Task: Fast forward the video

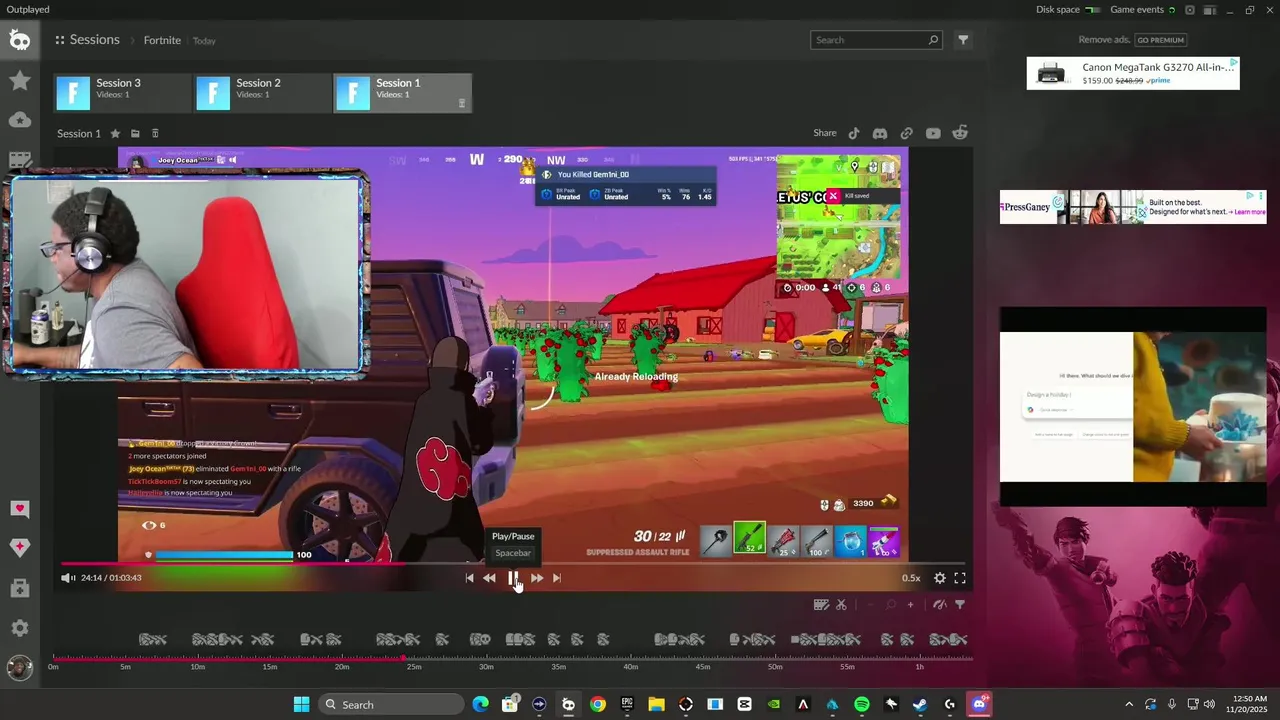Action: coord(537,577)
